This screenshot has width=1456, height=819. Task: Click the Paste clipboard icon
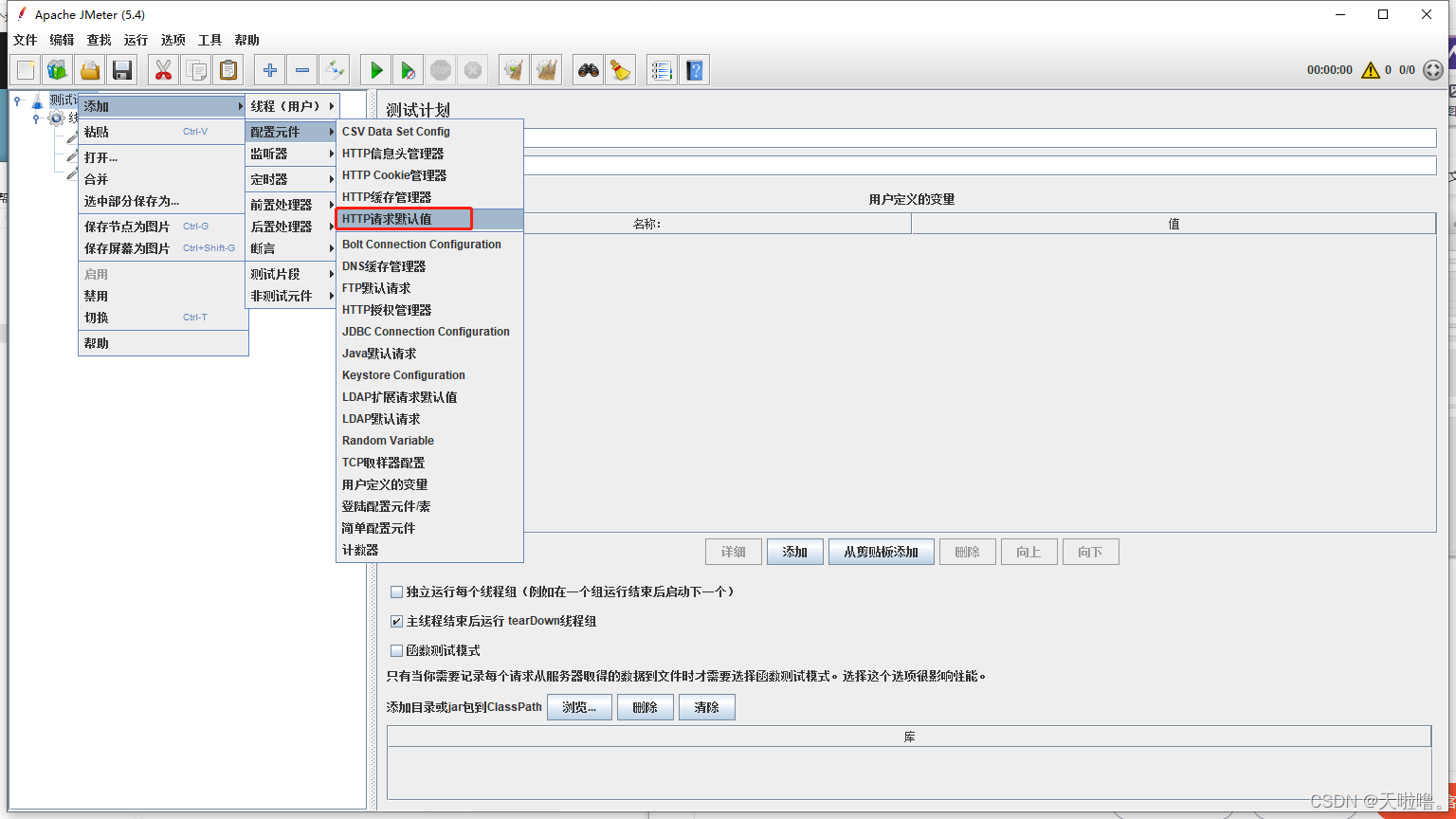coord(228,70)
